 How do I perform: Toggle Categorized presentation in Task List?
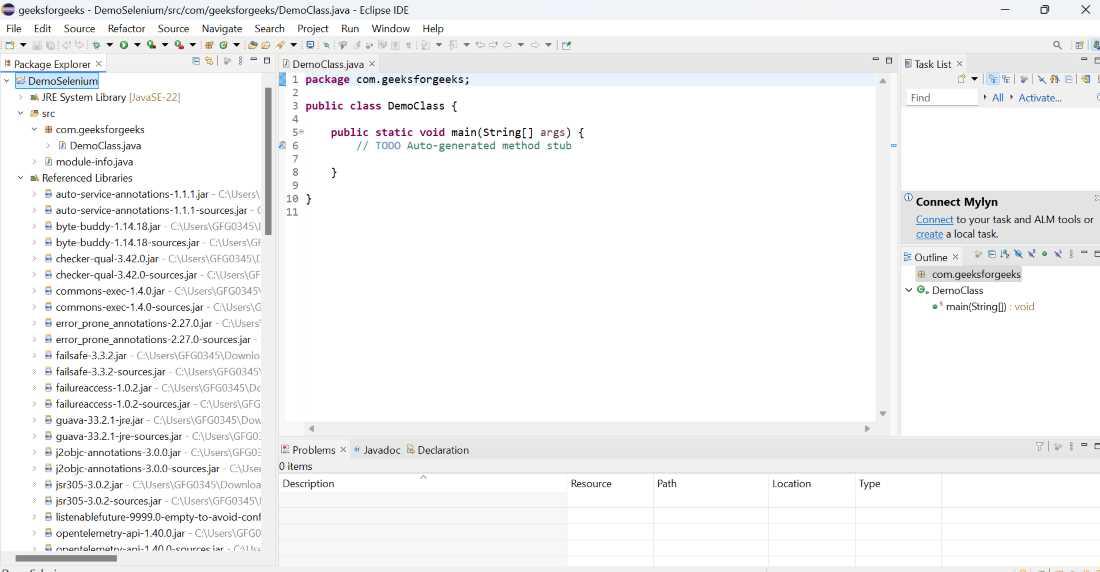(x=993, y=79)
